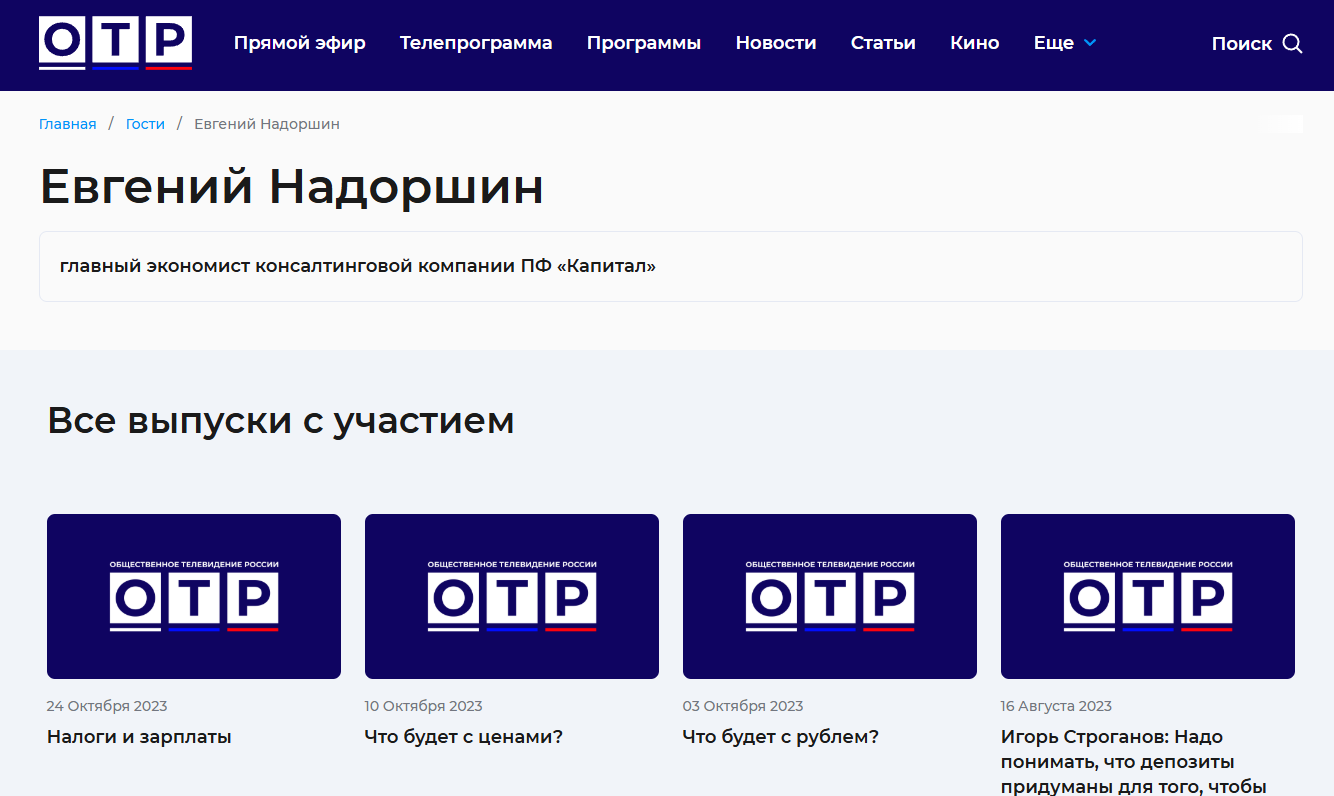This screenshot has height=796, width=1334.
Task: Click the OTR logo in the header
Action: (x=115, y=43)
